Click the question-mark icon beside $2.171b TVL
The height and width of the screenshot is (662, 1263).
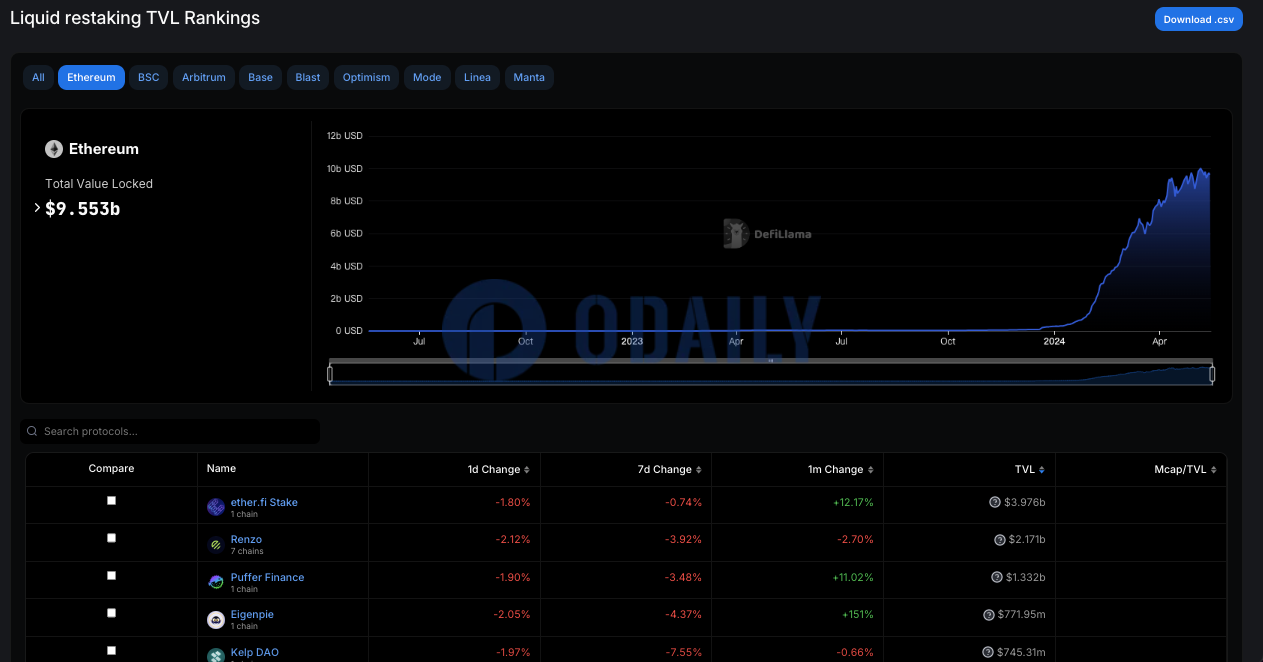coord(999,540)
